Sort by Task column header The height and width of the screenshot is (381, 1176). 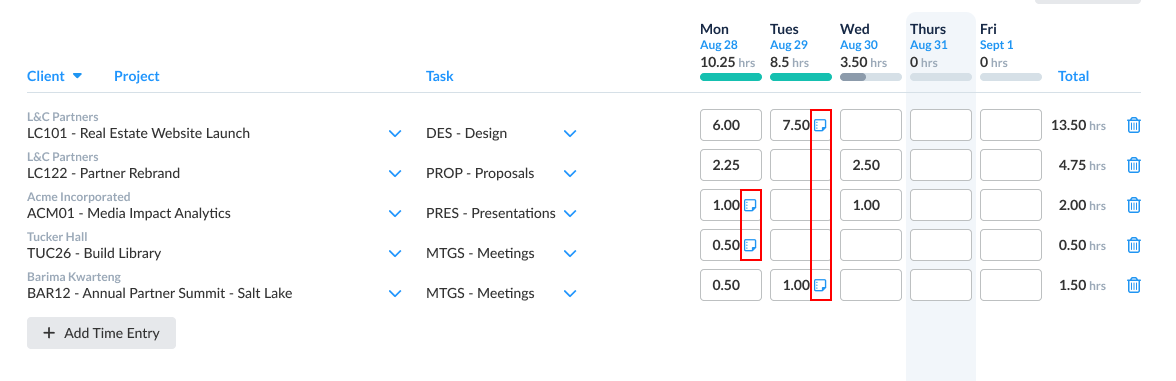[440, 76]
